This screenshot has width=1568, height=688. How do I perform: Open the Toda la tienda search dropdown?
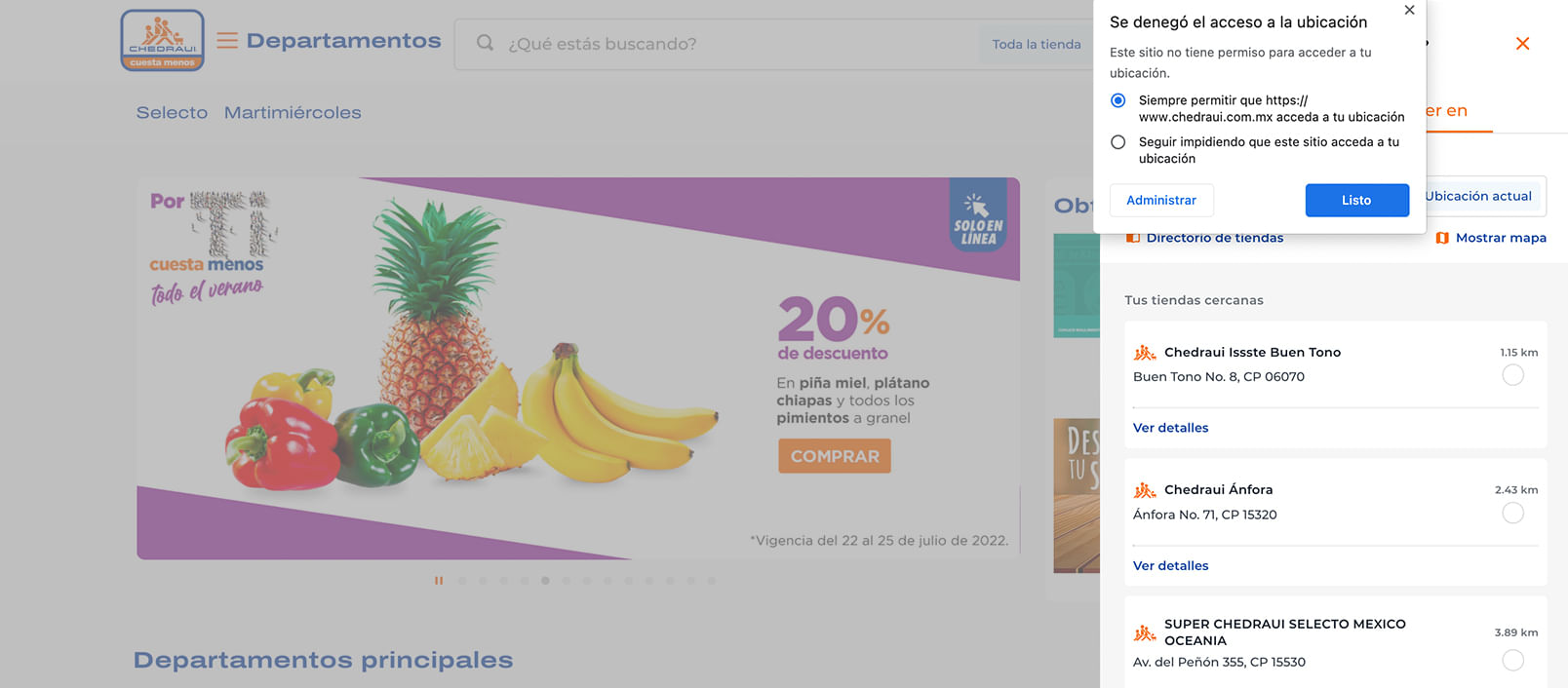tap(1036, 44)
